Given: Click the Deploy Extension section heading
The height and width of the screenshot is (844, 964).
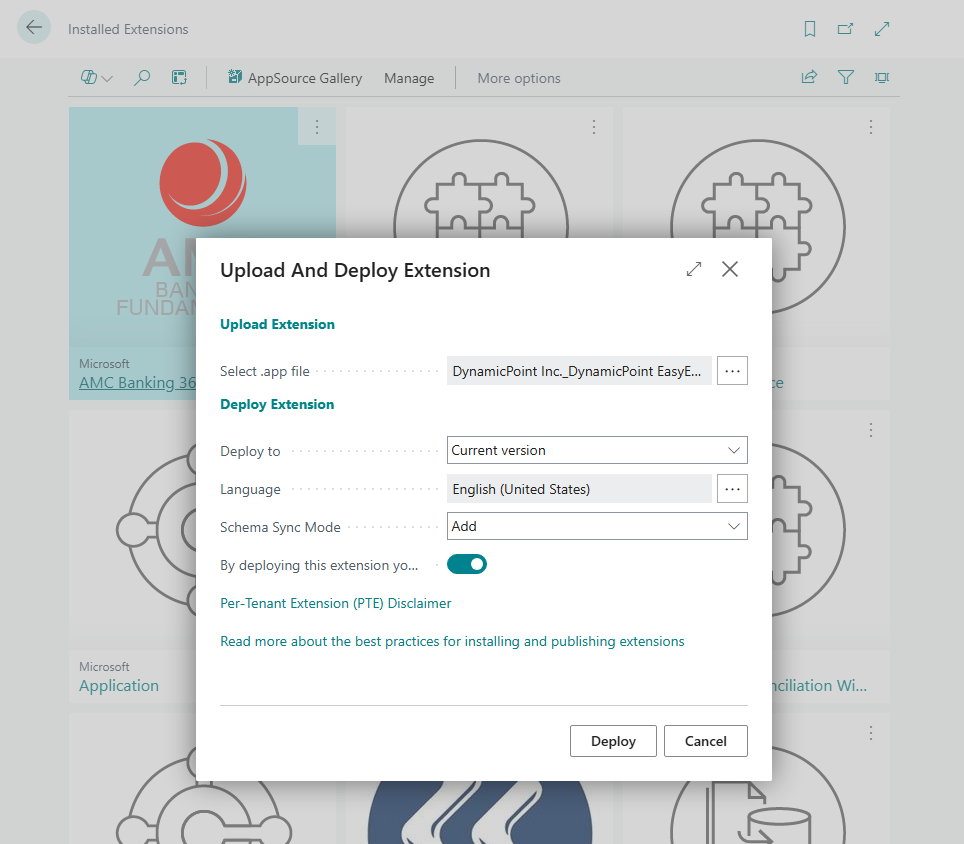Looking at the screenshot, I should click(x=277, y=404).
